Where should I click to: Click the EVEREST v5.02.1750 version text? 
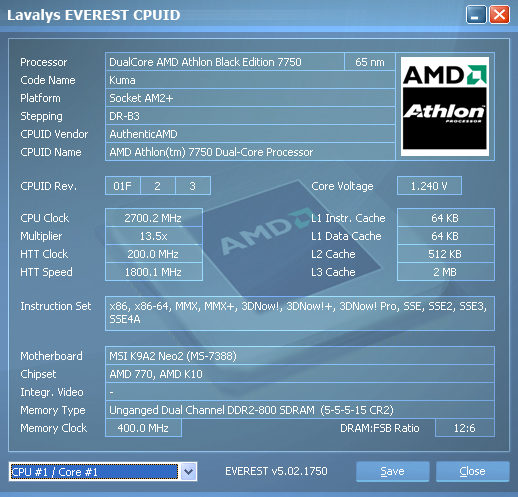point(276,471)
